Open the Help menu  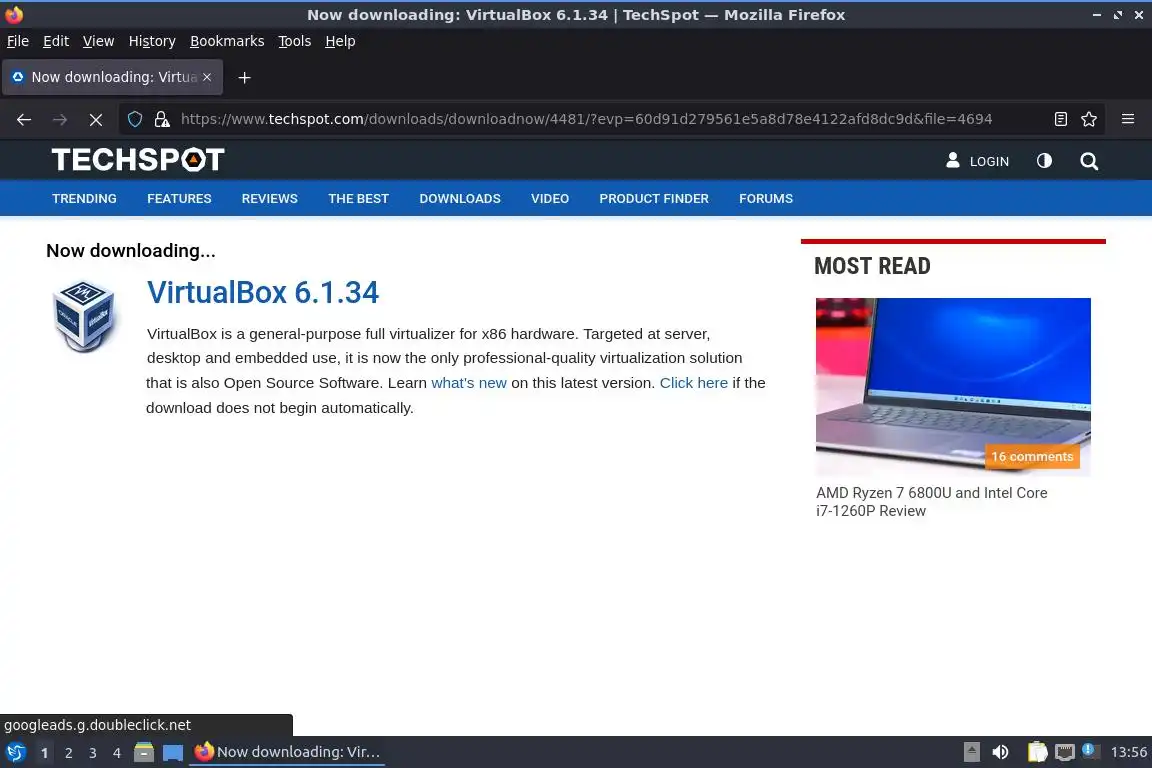click(340, 41)
